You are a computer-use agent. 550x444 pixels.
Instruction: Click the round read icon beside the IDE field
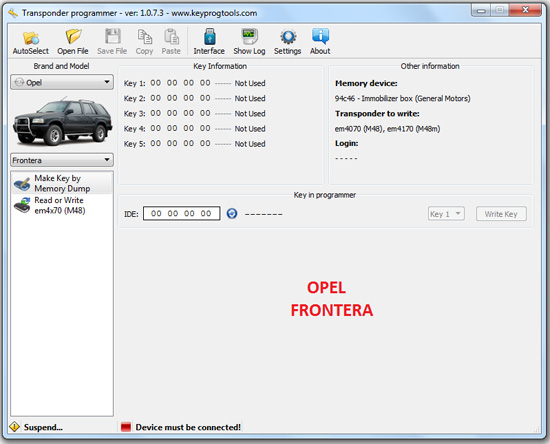232,213
